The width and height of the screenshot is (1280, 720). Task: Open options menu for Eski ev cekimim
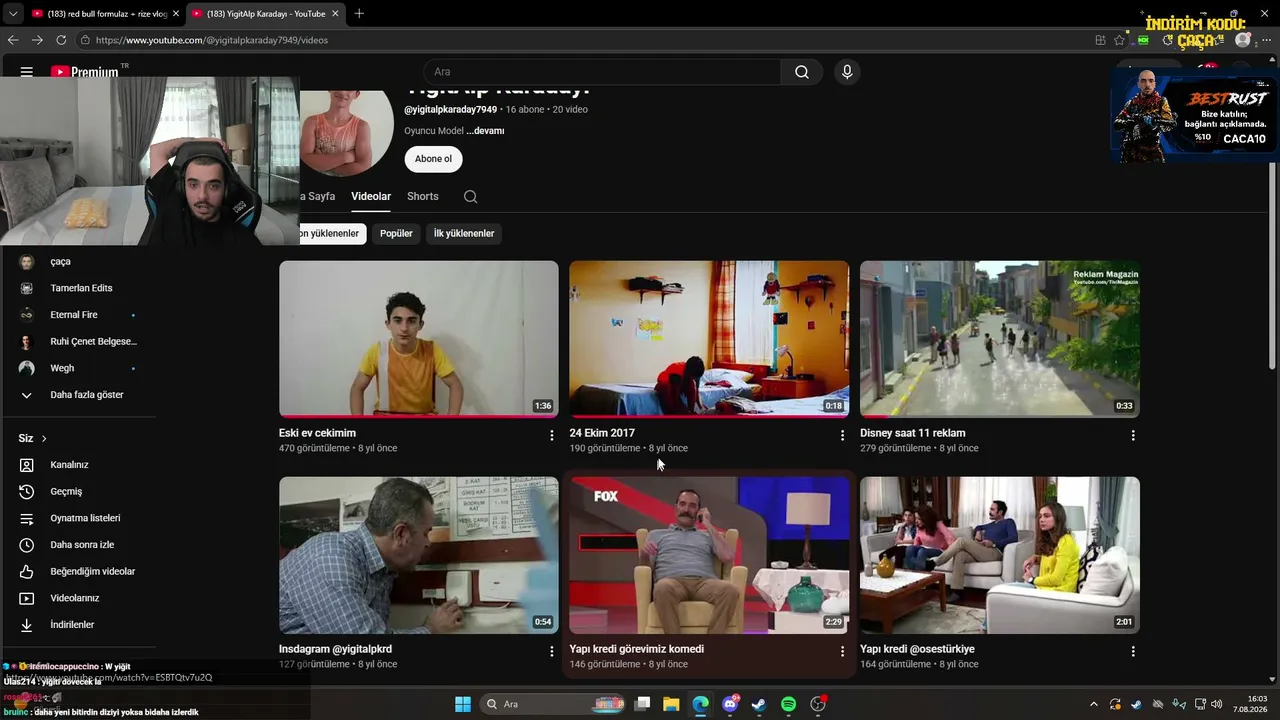[551, 436]
